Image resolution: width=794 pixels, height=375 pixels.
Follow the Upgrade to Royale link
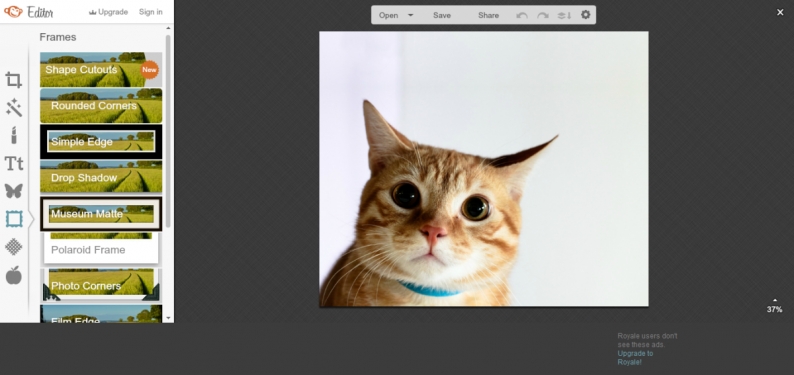click(635, 358)
